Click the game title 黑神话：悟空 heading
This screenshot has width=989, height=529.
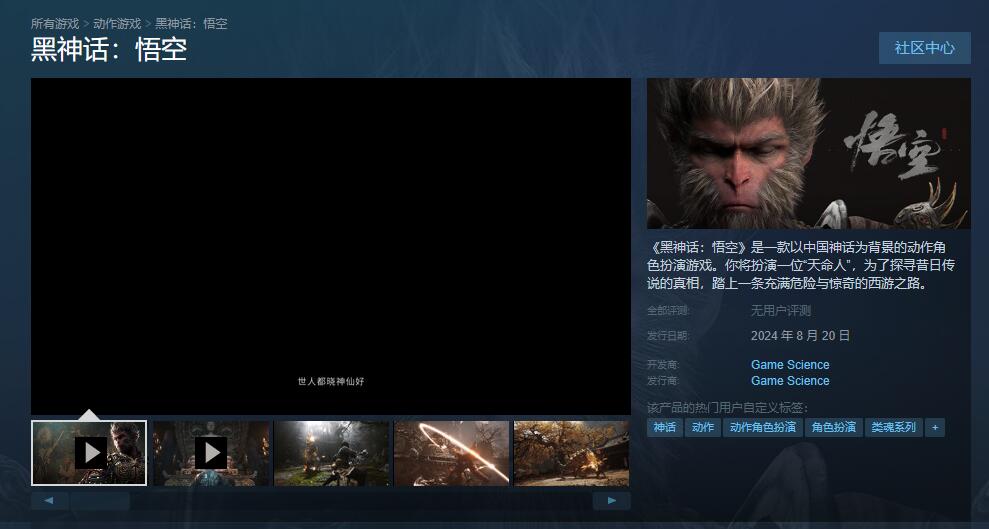click(x=108, y=50)
